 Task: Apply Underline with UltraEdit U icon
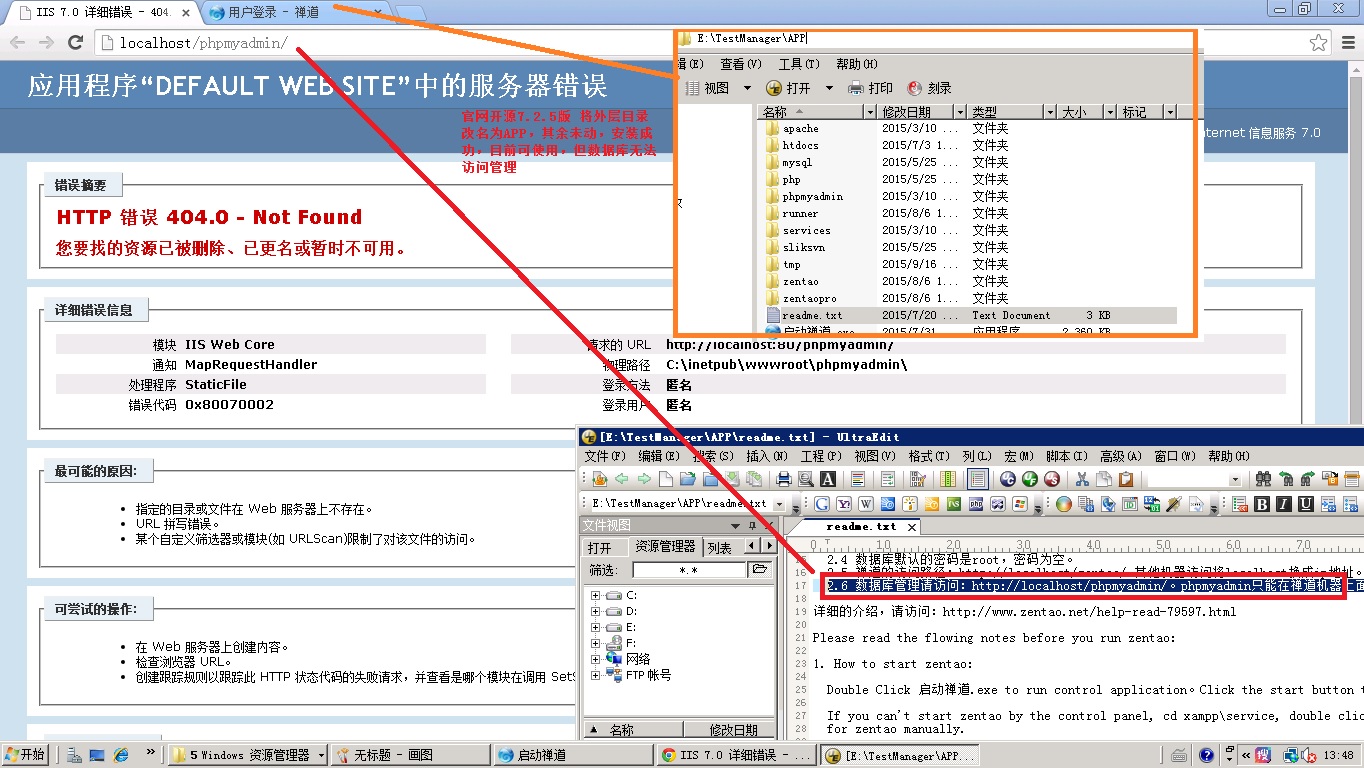point(1305,504)
